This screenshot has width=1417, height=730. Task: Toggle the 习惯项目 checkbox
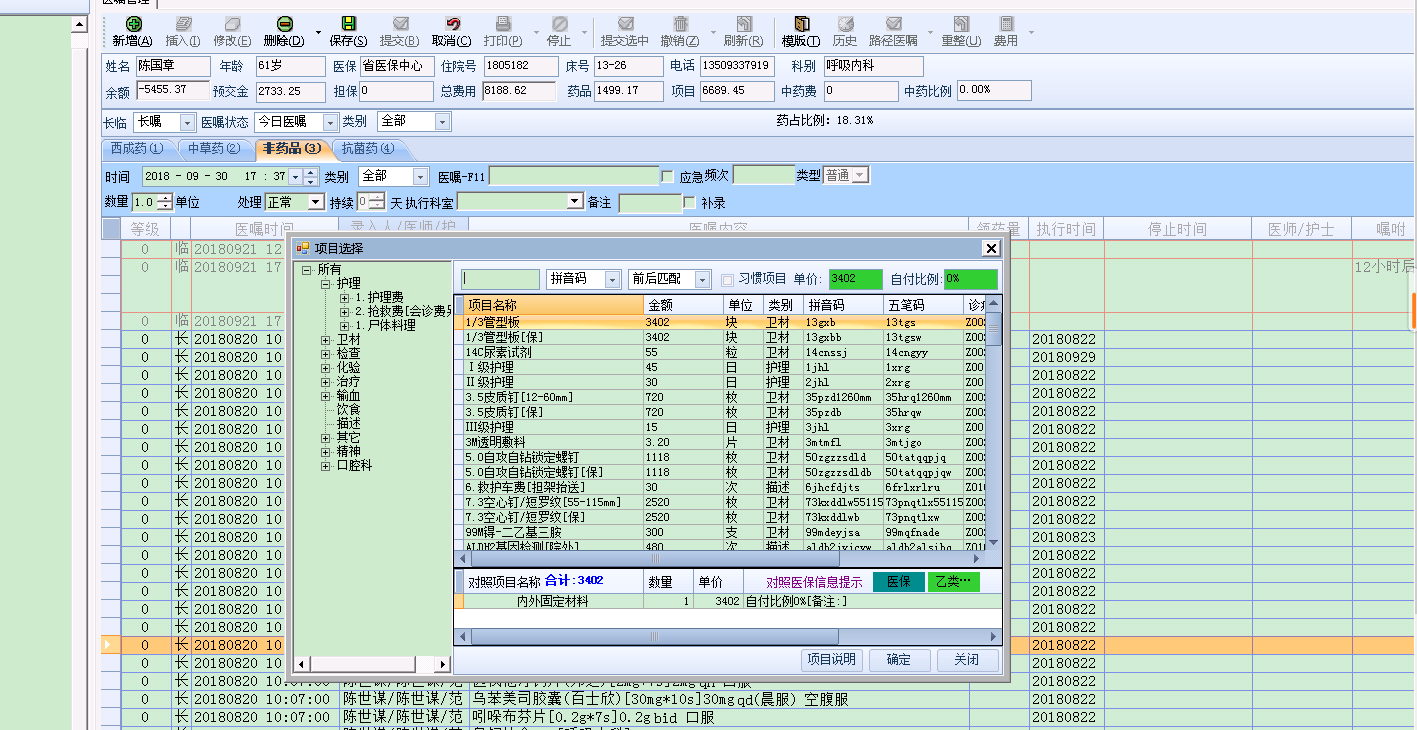728,280
